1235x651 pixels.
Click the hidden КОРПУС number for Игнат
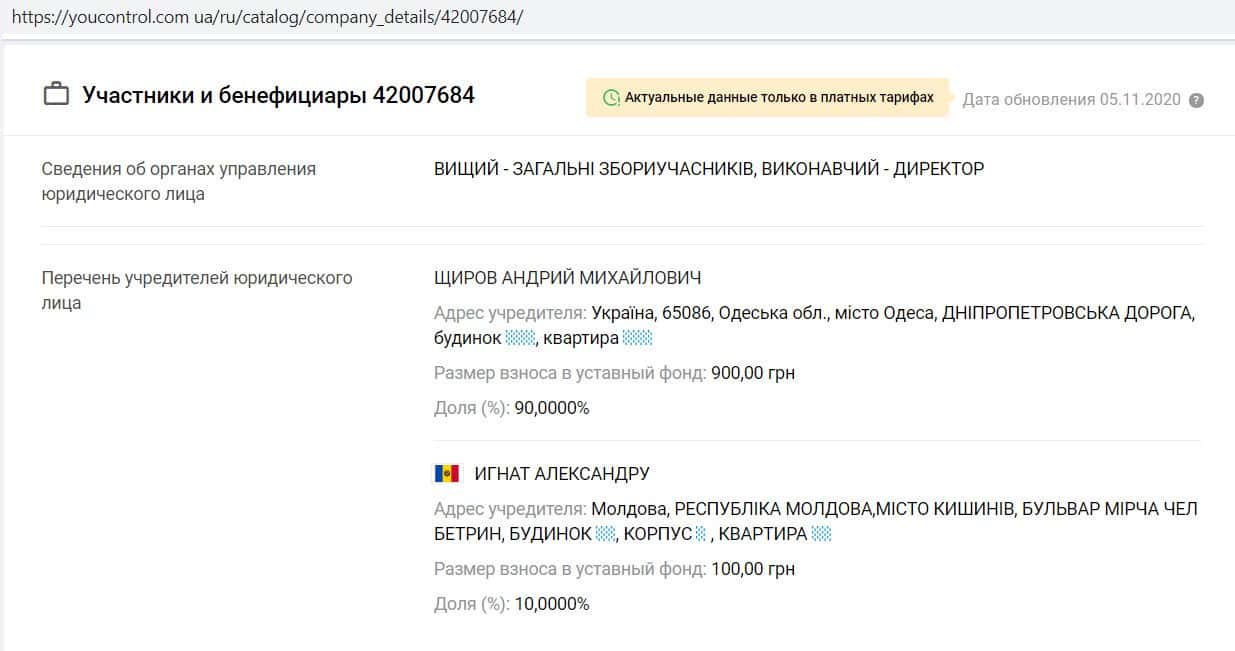tap(701, 534)
